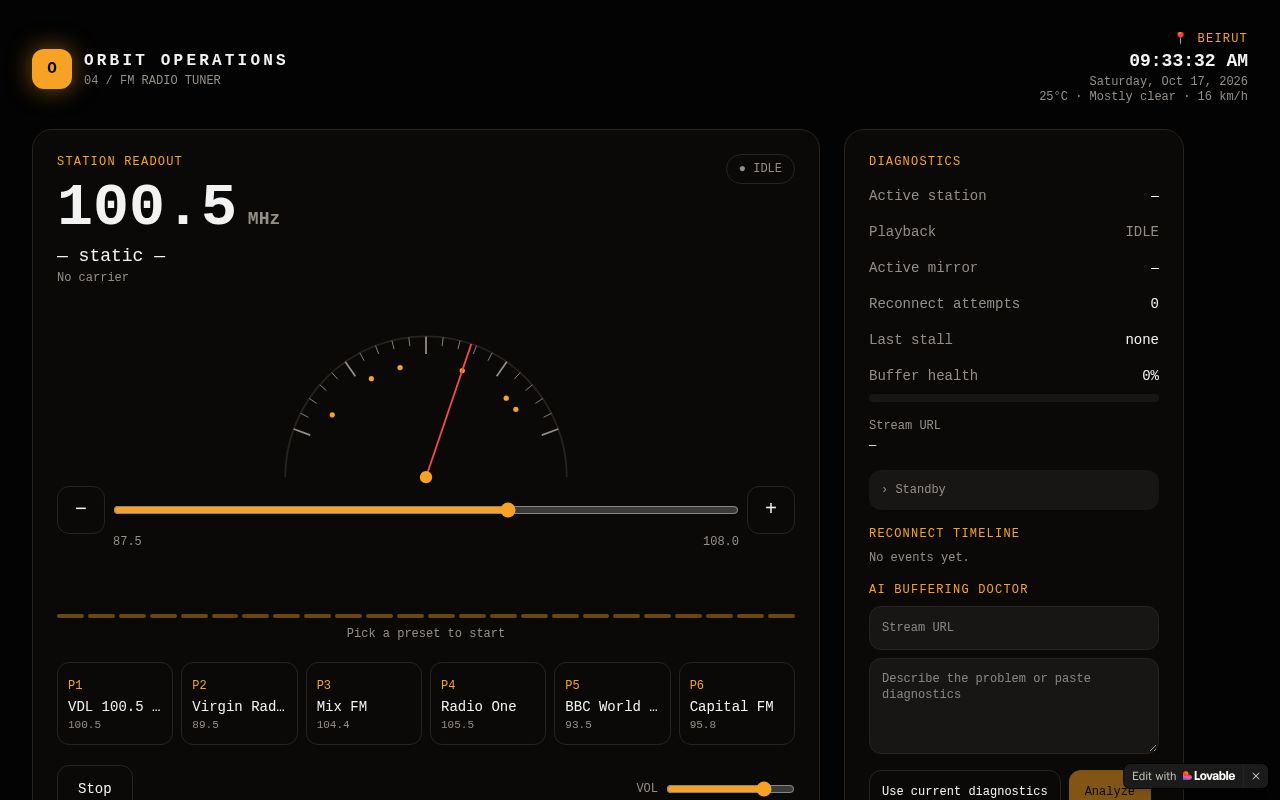Dismiss the Lovable badge with X

pyautogui.click(x=1256, y=776)
